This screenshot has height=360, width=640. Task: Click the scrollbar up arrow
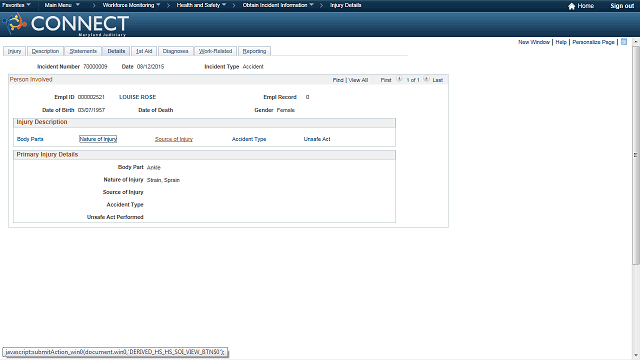636,42
